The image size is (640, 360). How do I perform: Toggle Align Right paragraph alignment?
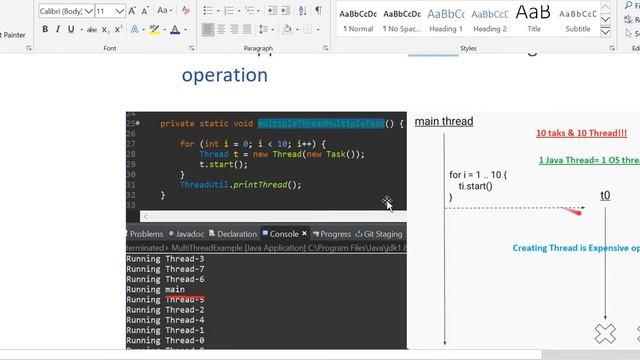(234, 29)
